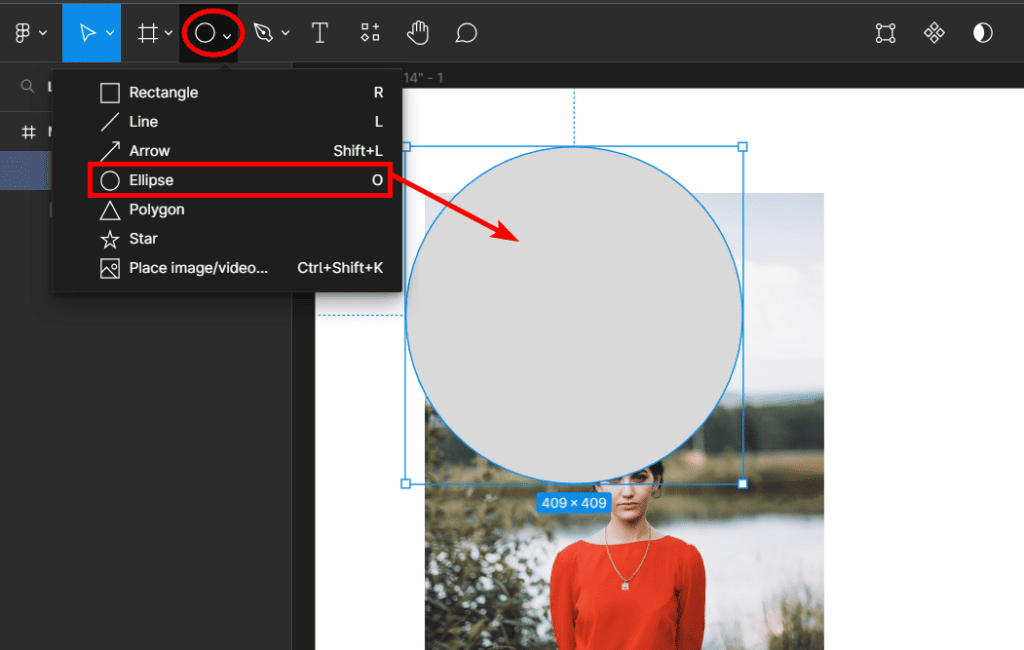
Task: Open the Figma main menu logo
Action: [23, 33]
